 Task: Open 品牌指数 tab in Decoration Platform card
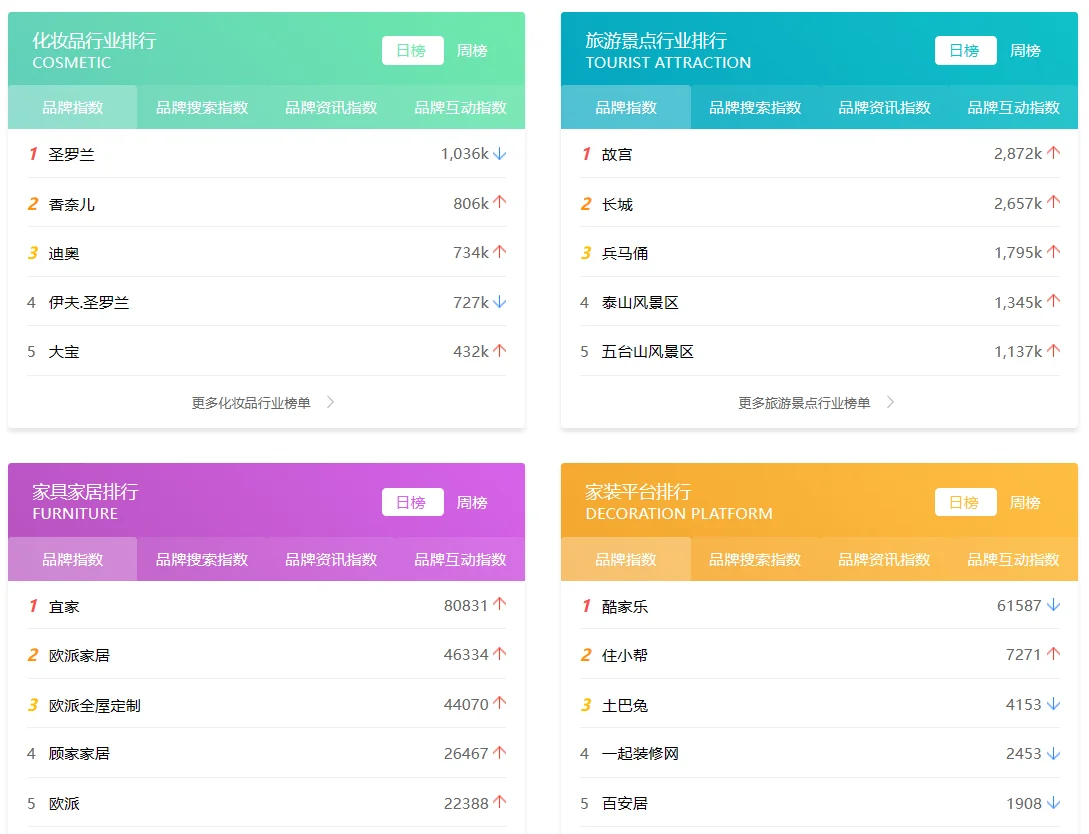(626, 559)
